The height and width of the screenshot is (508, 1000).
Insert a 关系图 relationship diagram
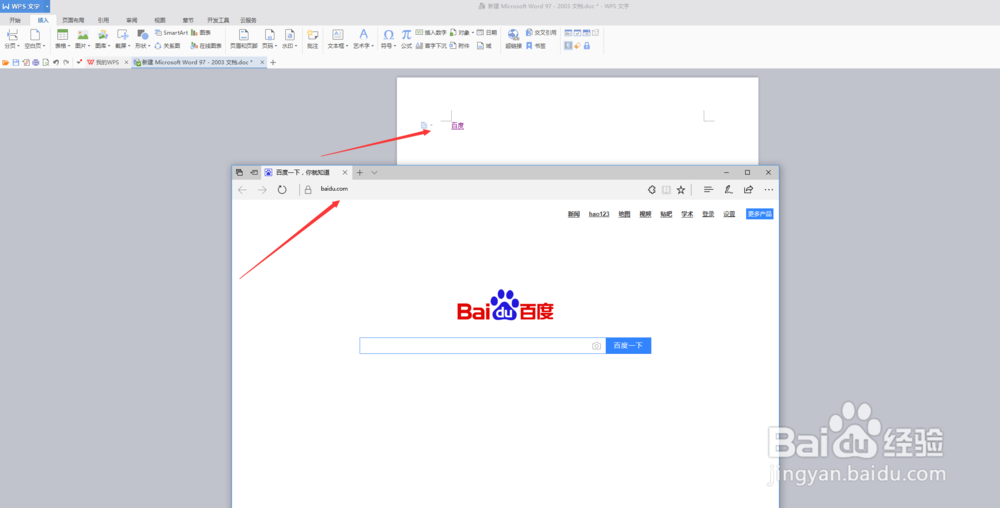[x=168, y=46]
